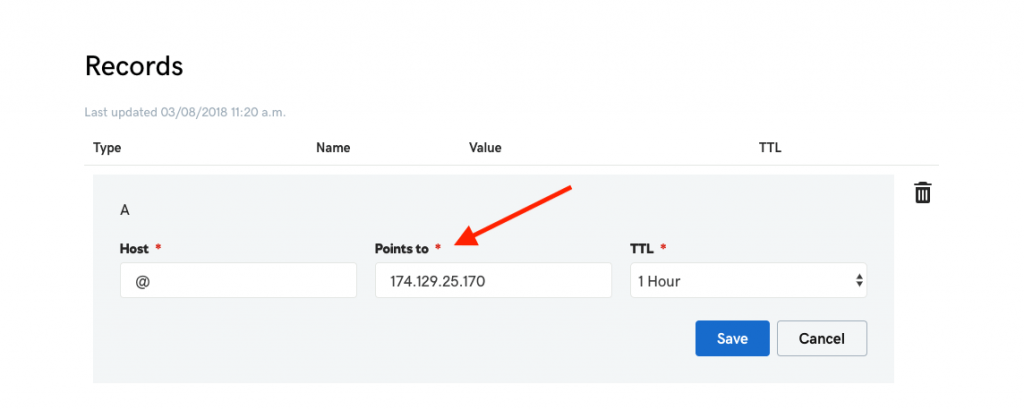Click the up-down arrows on the TTL select
This screenshot has height=410, width=1024.
coord(859,281)
